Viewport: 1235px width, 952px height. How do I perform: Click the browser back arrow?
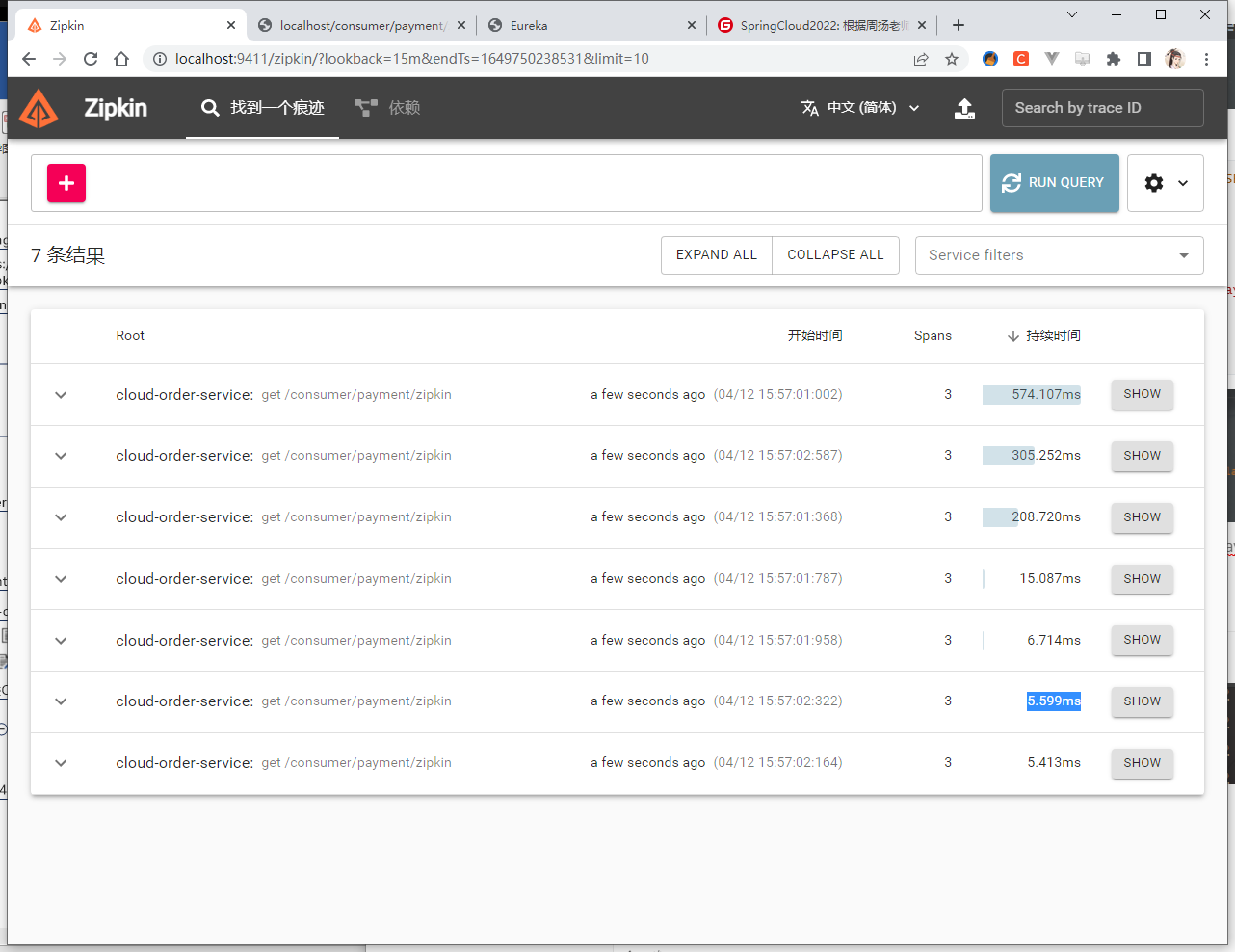pyautogui.click(x=29, y=59)
